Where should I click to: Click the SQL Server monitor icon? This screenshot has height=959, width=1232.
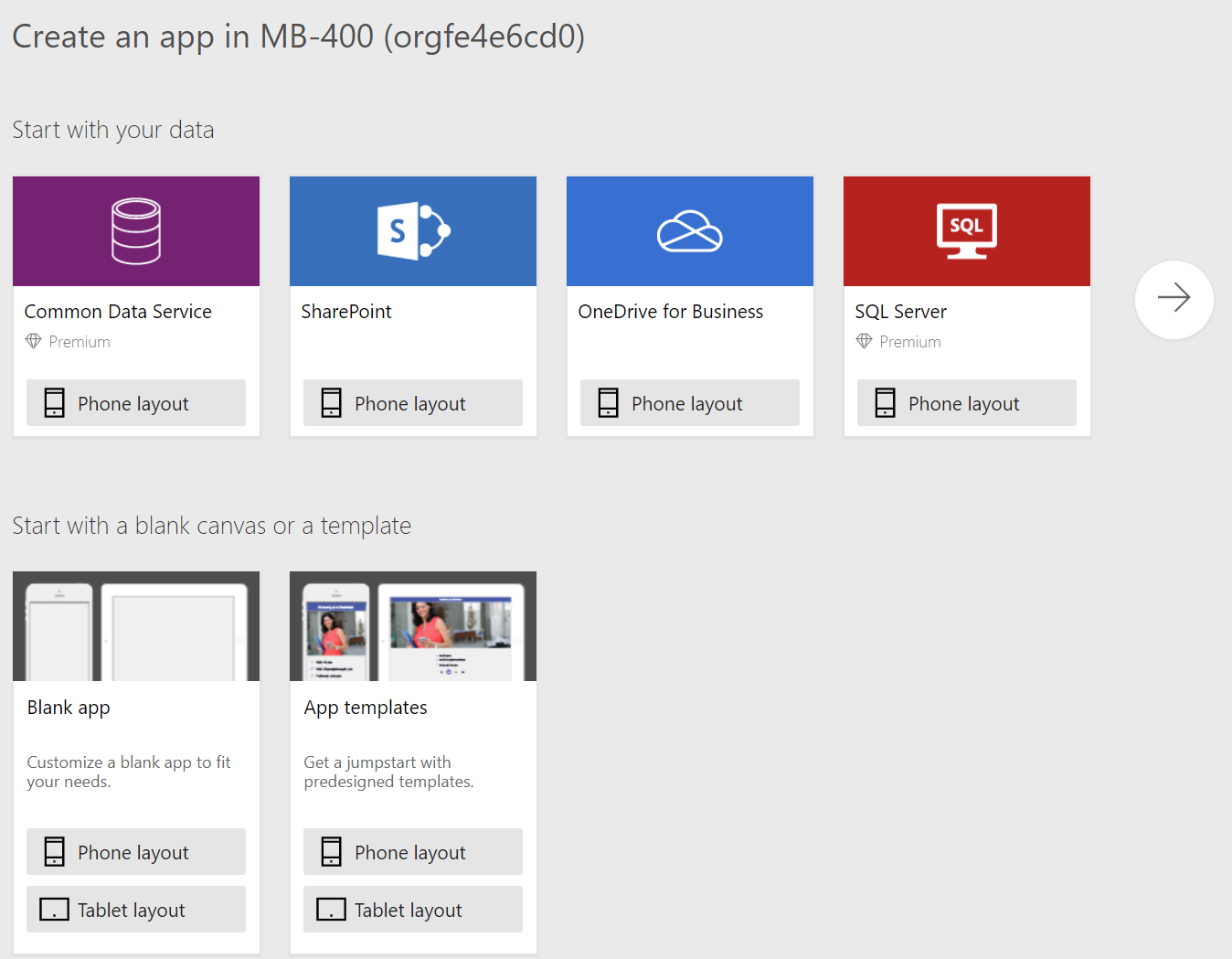coord(967,231)
